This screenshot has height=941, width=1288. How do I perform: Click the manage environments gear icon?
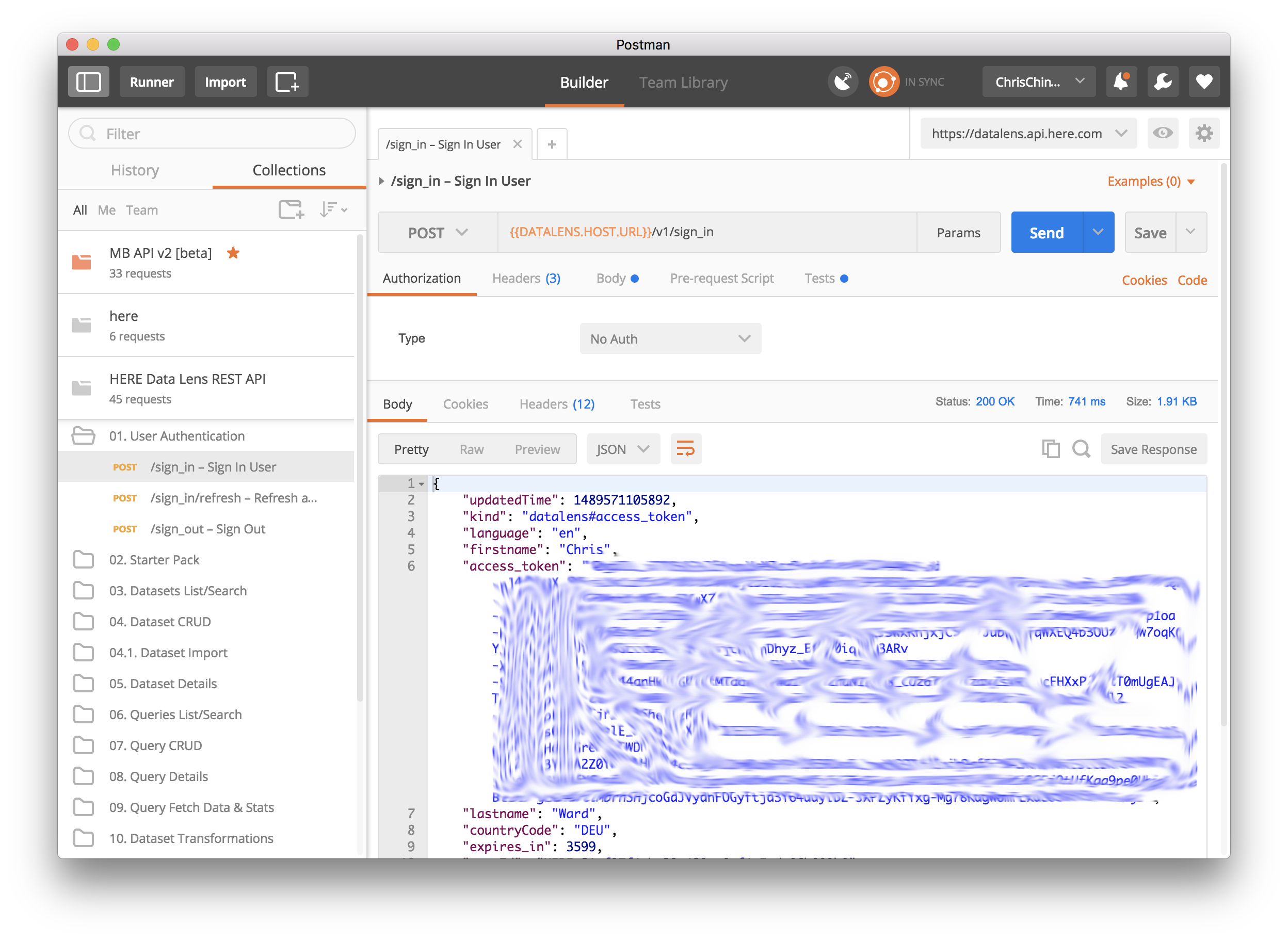pos(1203,133)
